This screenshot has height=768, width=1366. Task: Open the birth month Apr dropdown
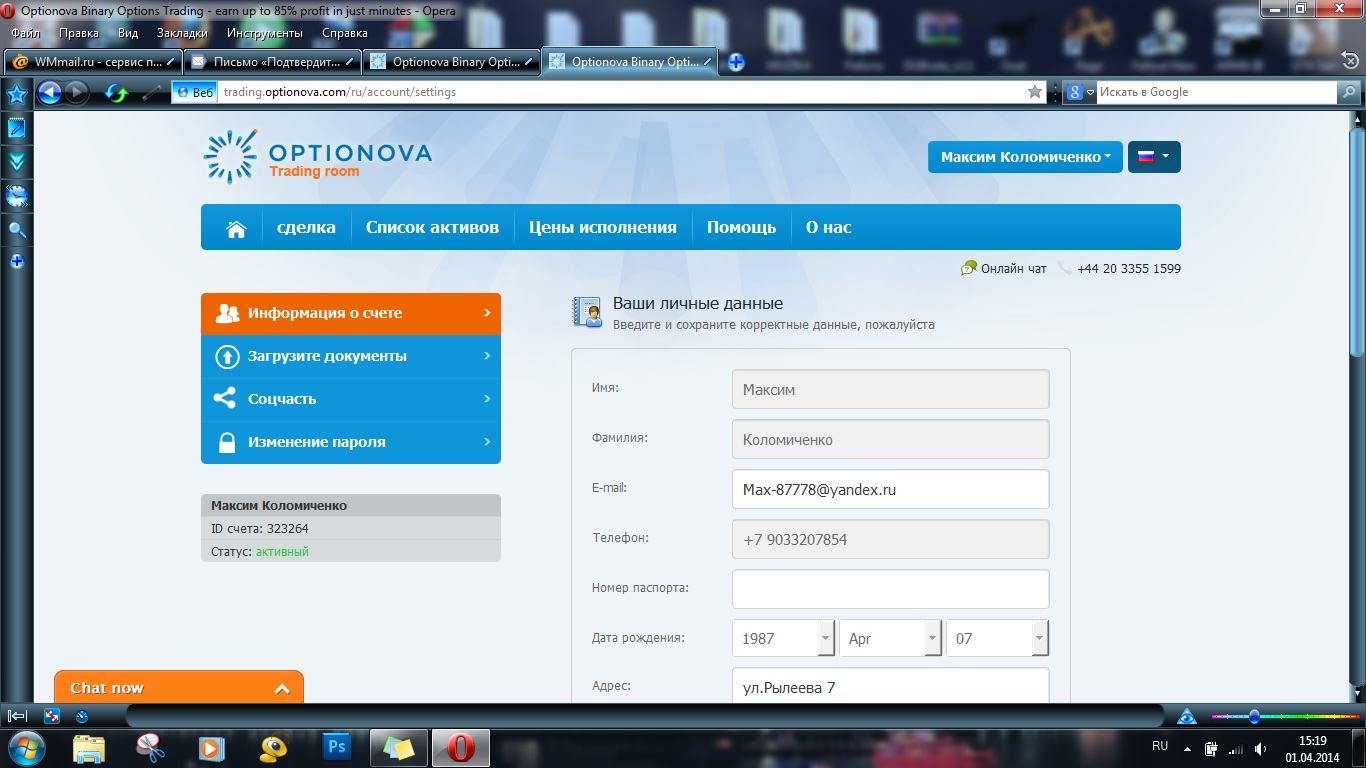click(890, 638)
